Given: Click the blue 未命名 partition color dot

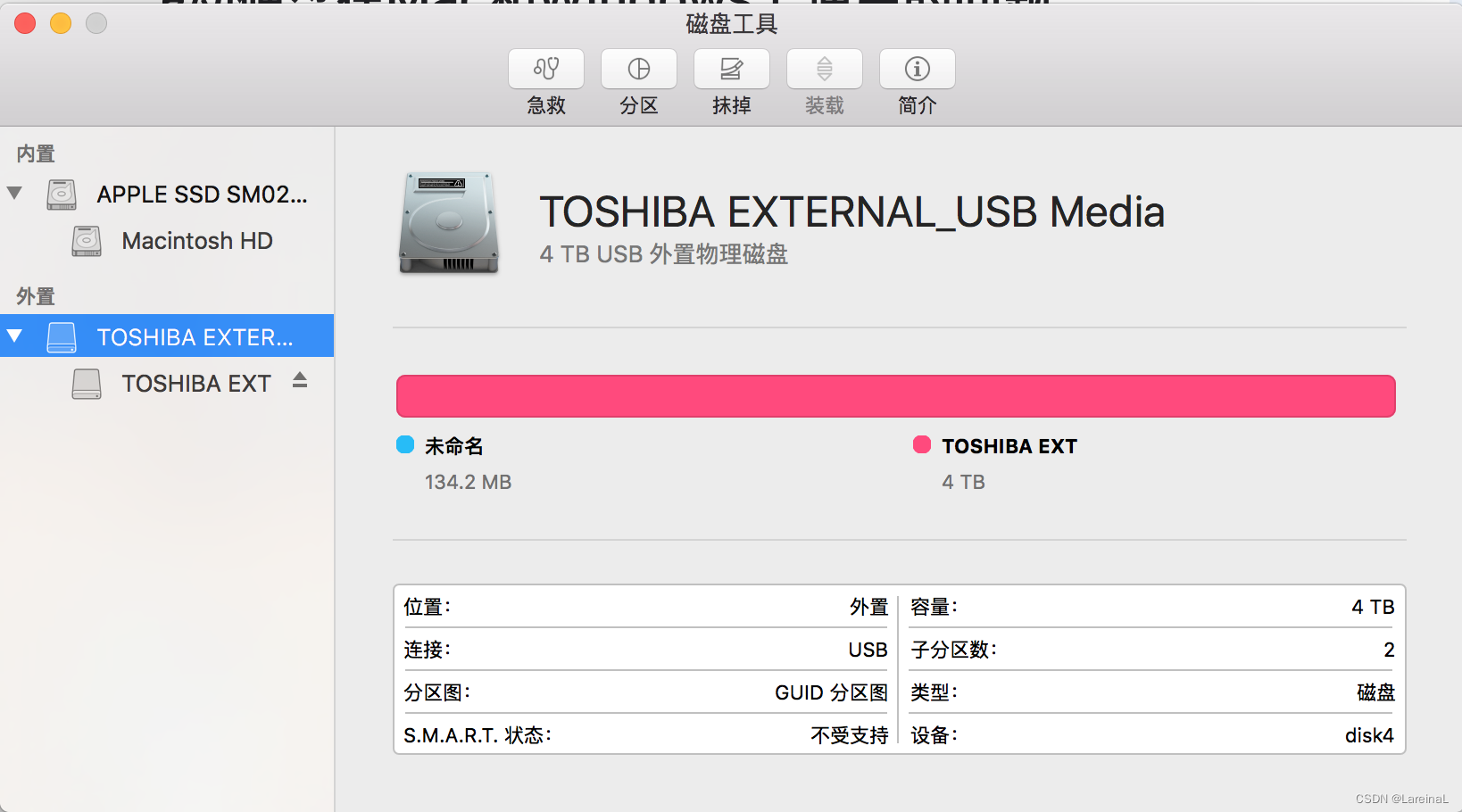Looking at the screenshot, I should pos(405,444).
